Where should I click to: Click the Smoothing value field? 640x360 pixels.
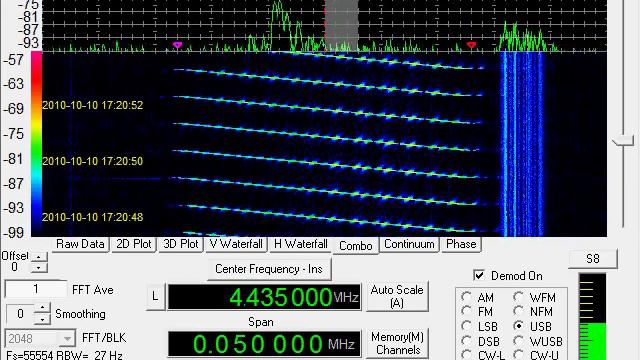tap(20, 314)
